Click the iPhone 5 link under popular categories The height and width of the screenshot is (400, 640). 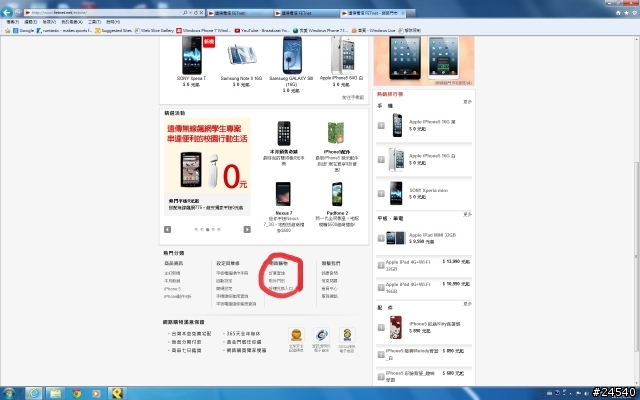tap(172, 289)
